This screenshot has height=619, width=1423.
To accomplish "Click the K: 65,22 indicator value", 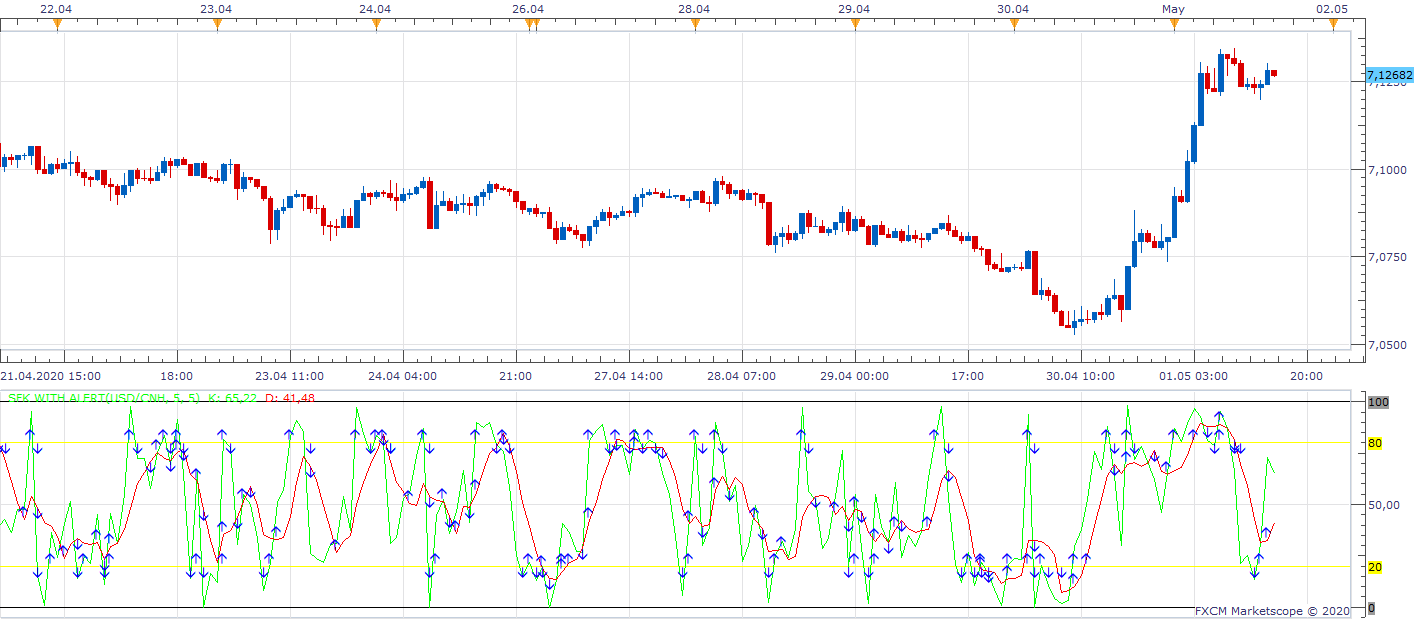I will [232, 398].
